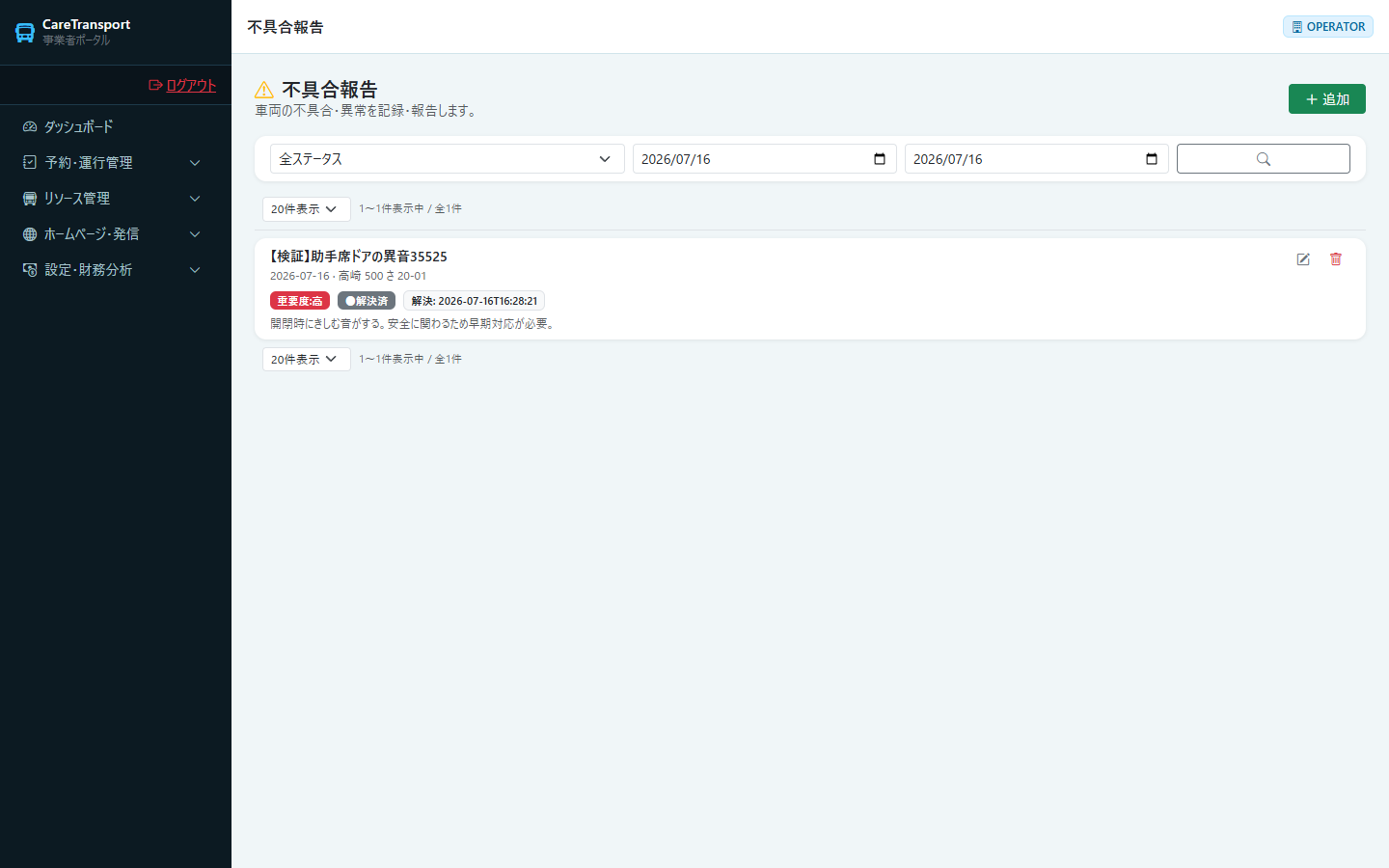The width and height of the screenshot is (1389, 868).
Task: Click the OPERATOR role badge
Action: point(1328,27)
